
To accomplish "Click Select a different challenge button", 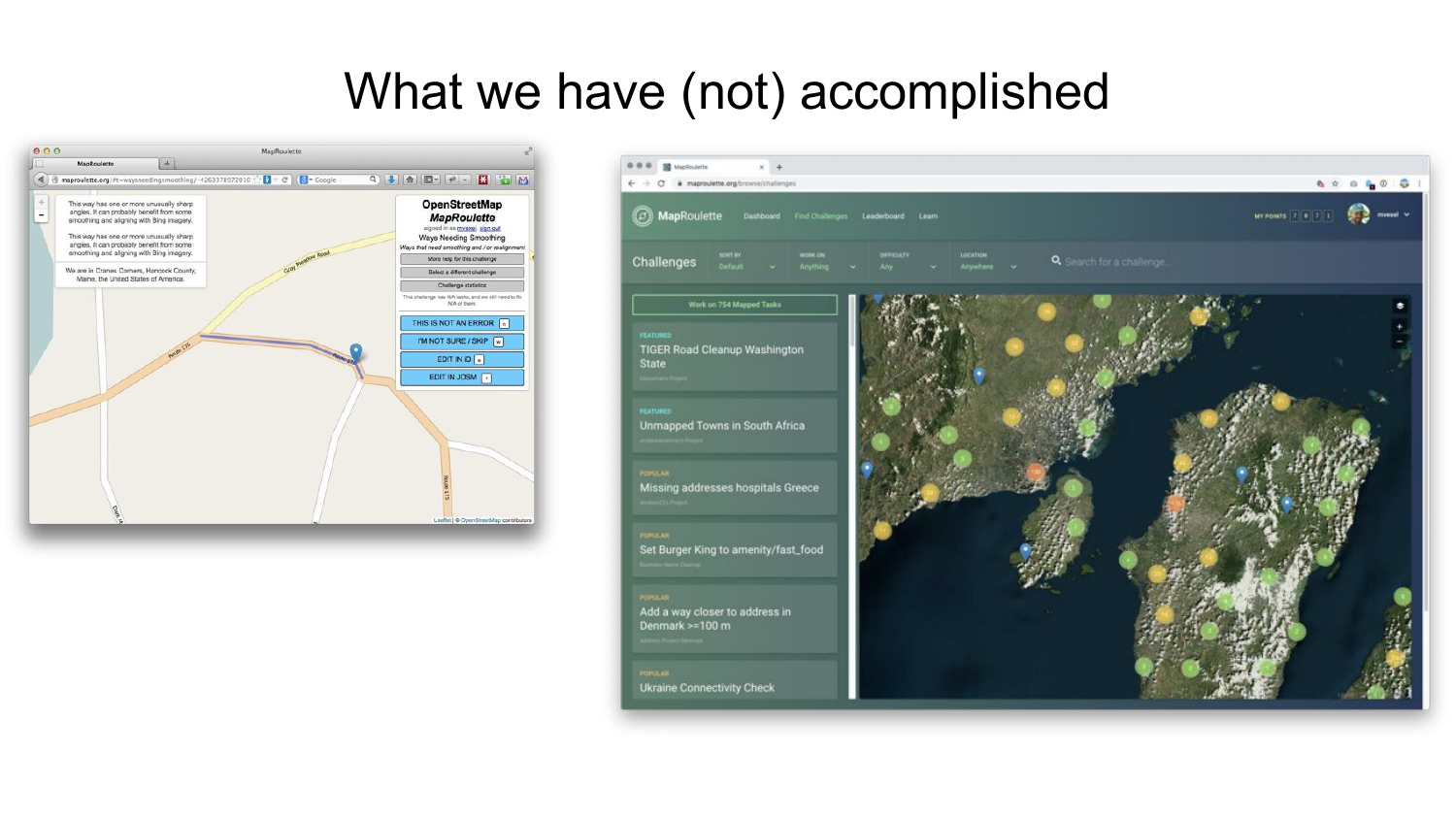I will coord(462,273).
